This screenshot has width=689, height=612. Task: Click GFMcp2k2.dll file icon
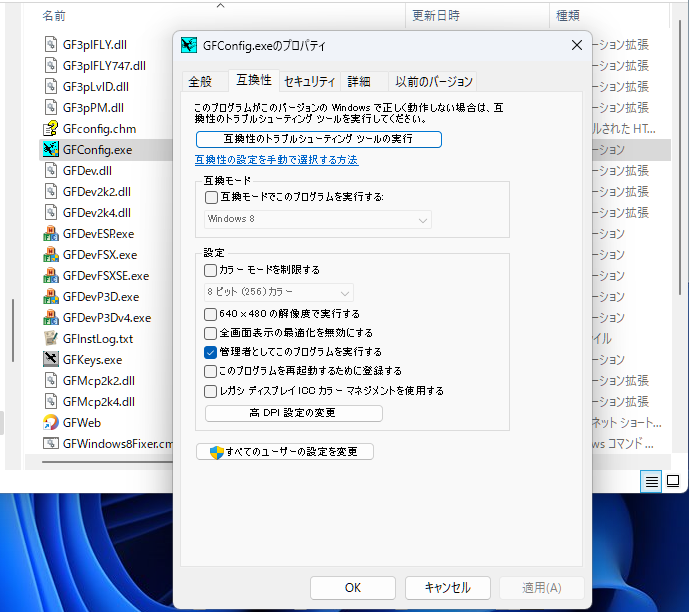tap(51, 381)
